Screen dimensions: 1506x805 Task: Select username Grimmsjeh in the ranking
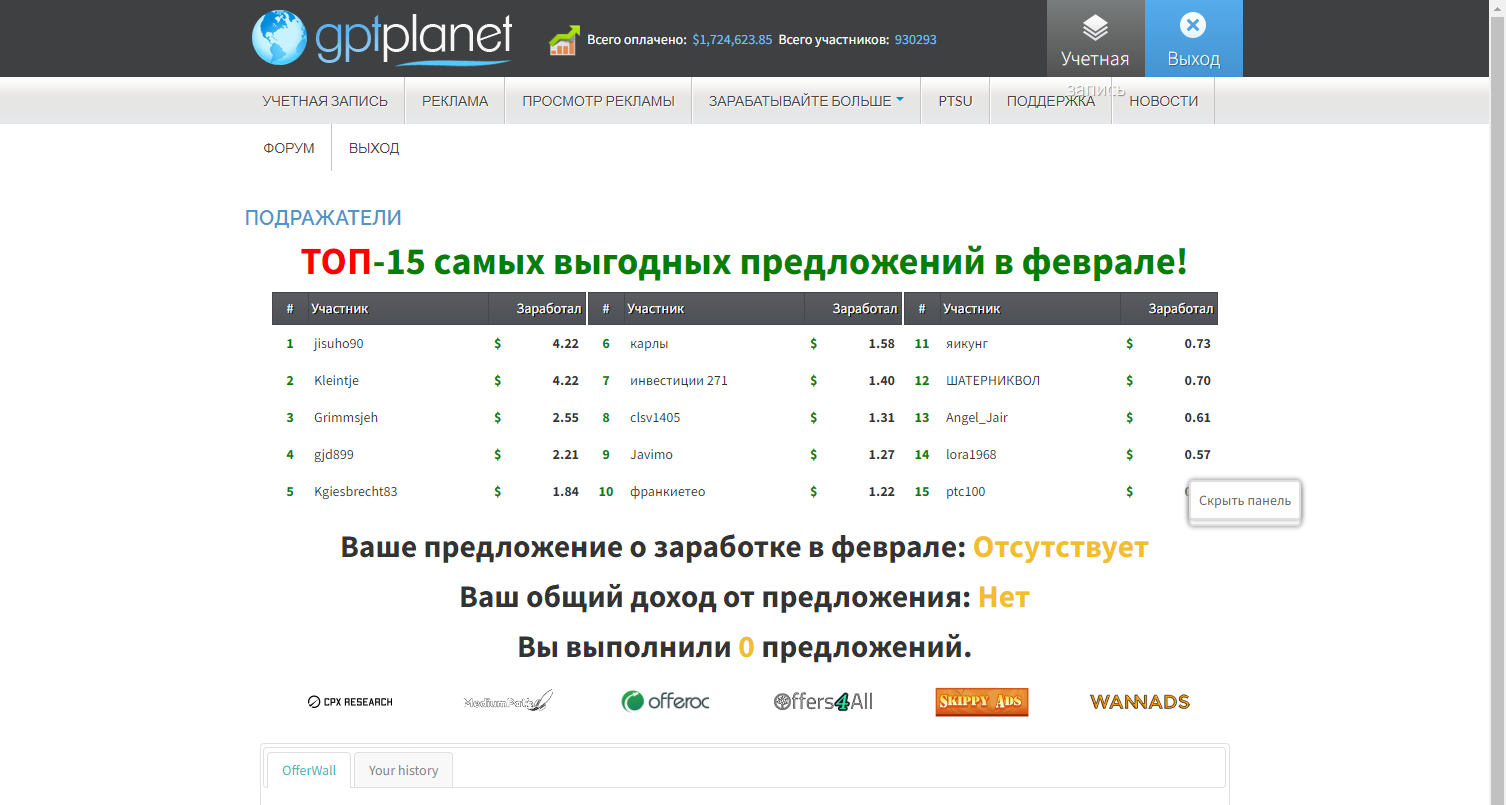point(346,418)
